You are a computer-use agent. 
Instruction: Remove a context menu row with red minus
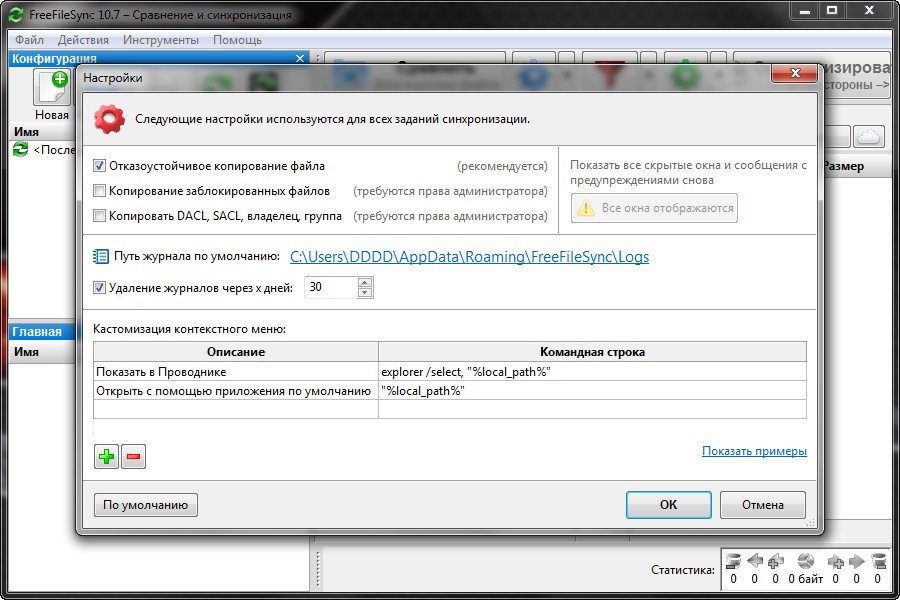[133, 456]
